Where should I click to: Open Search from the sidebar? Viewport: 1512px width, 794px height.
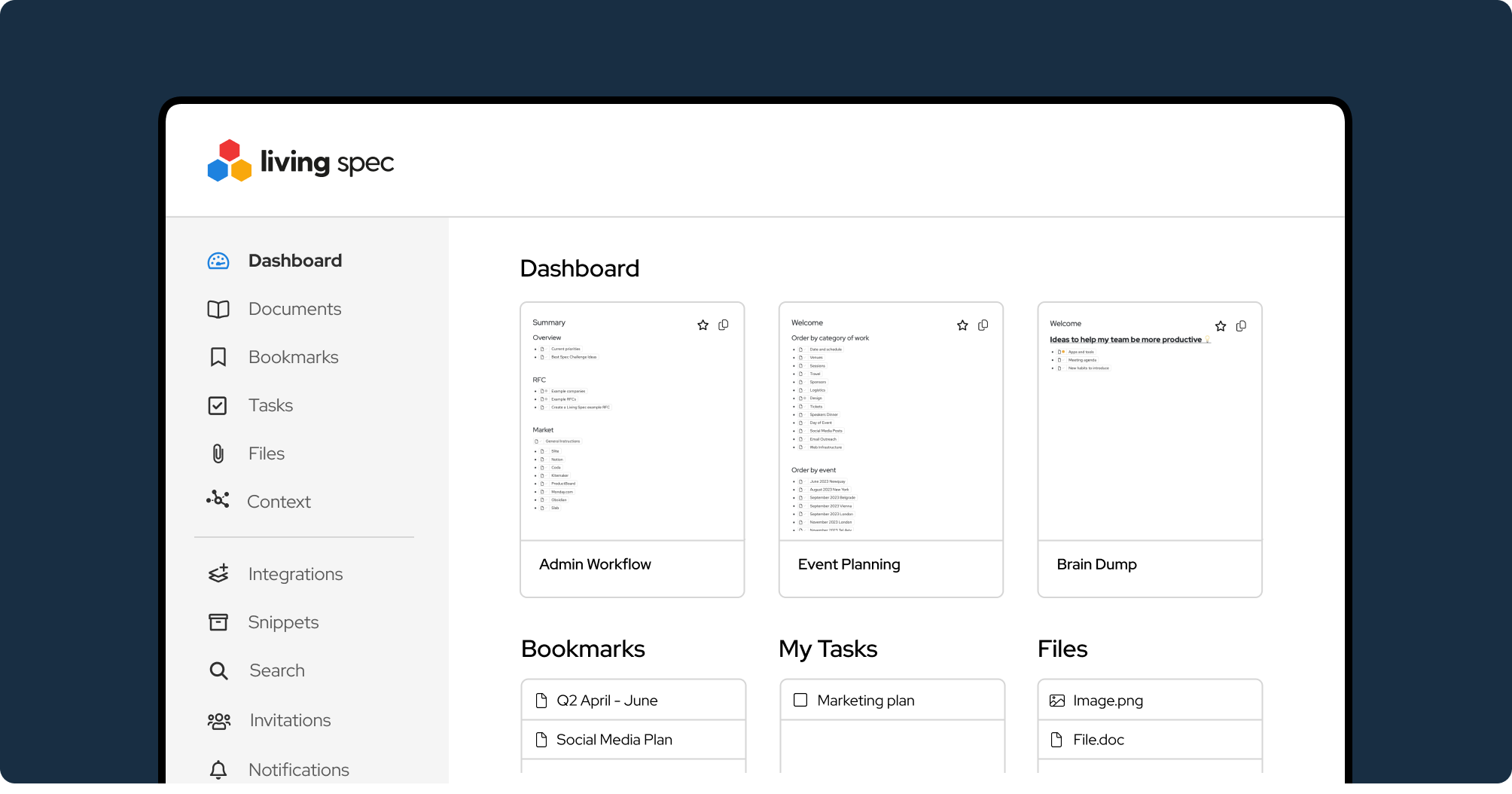[276, 670]
